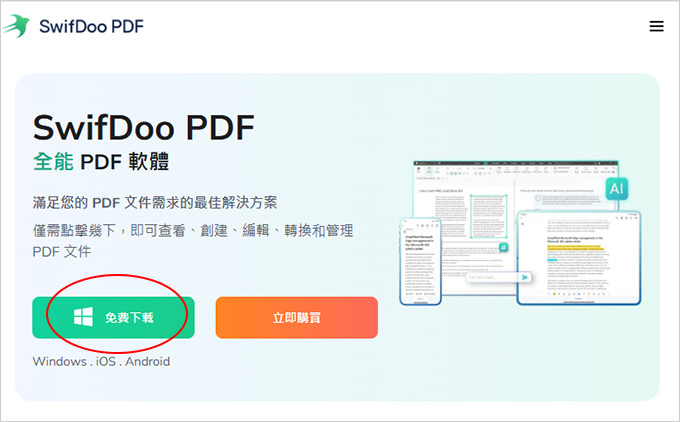
Task: Click the Windows logo on download button
Action: 83,317
